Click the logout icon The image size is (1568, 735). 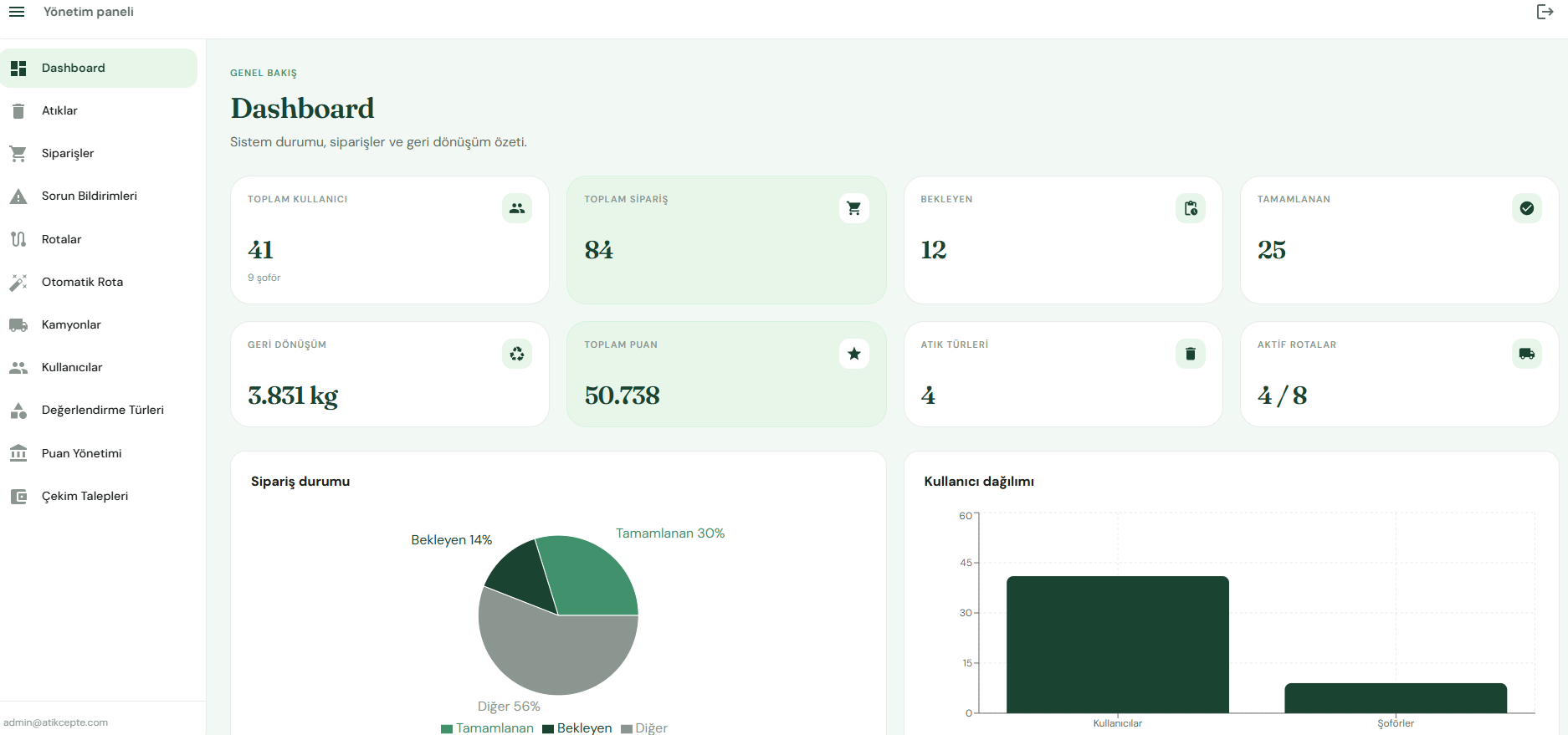click(1545, 12)
